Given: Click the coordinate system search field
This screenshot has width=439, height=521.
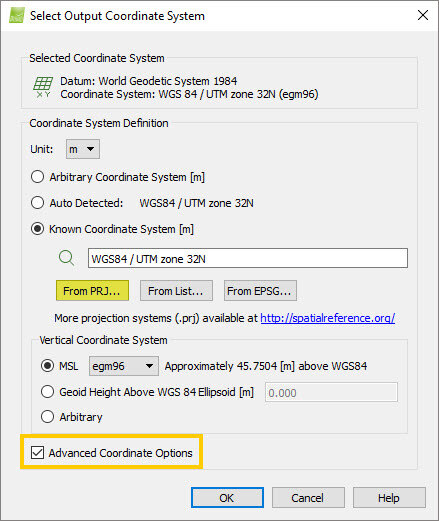Looking at the screenshot, I should pos(248,258).
